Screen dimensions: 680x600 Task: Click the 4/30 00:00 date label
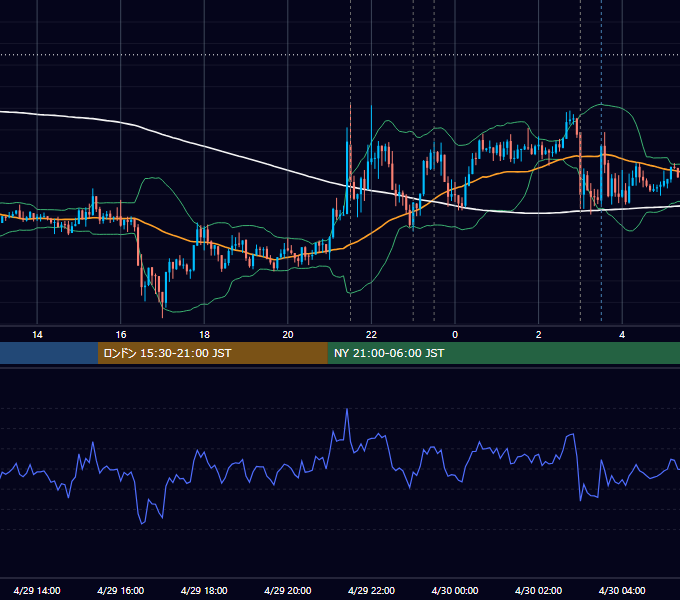click(x=455, y=590)
